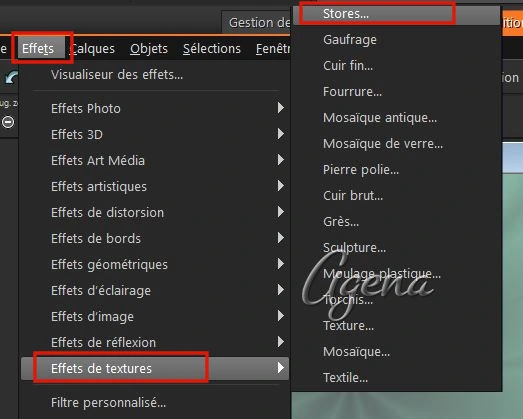Click the undo arrow icon
The image size is (523, 419).
click(x=11, y=78)
